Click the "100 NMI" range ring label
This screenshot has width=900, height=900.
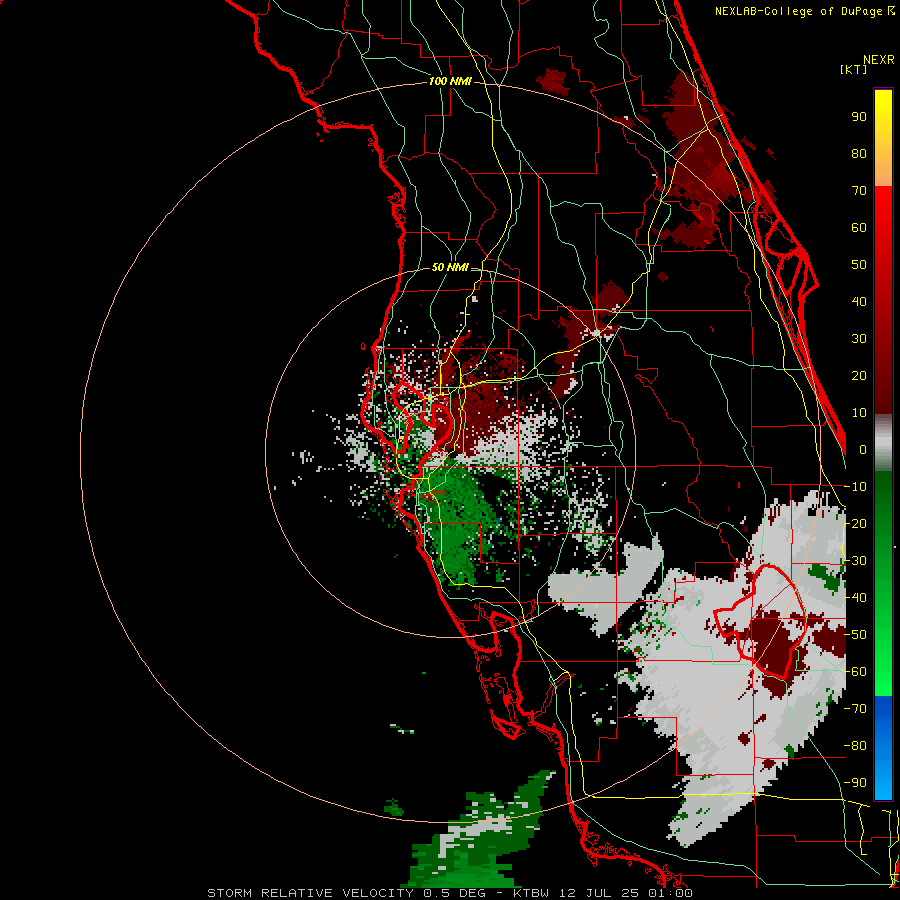(450, 82)
